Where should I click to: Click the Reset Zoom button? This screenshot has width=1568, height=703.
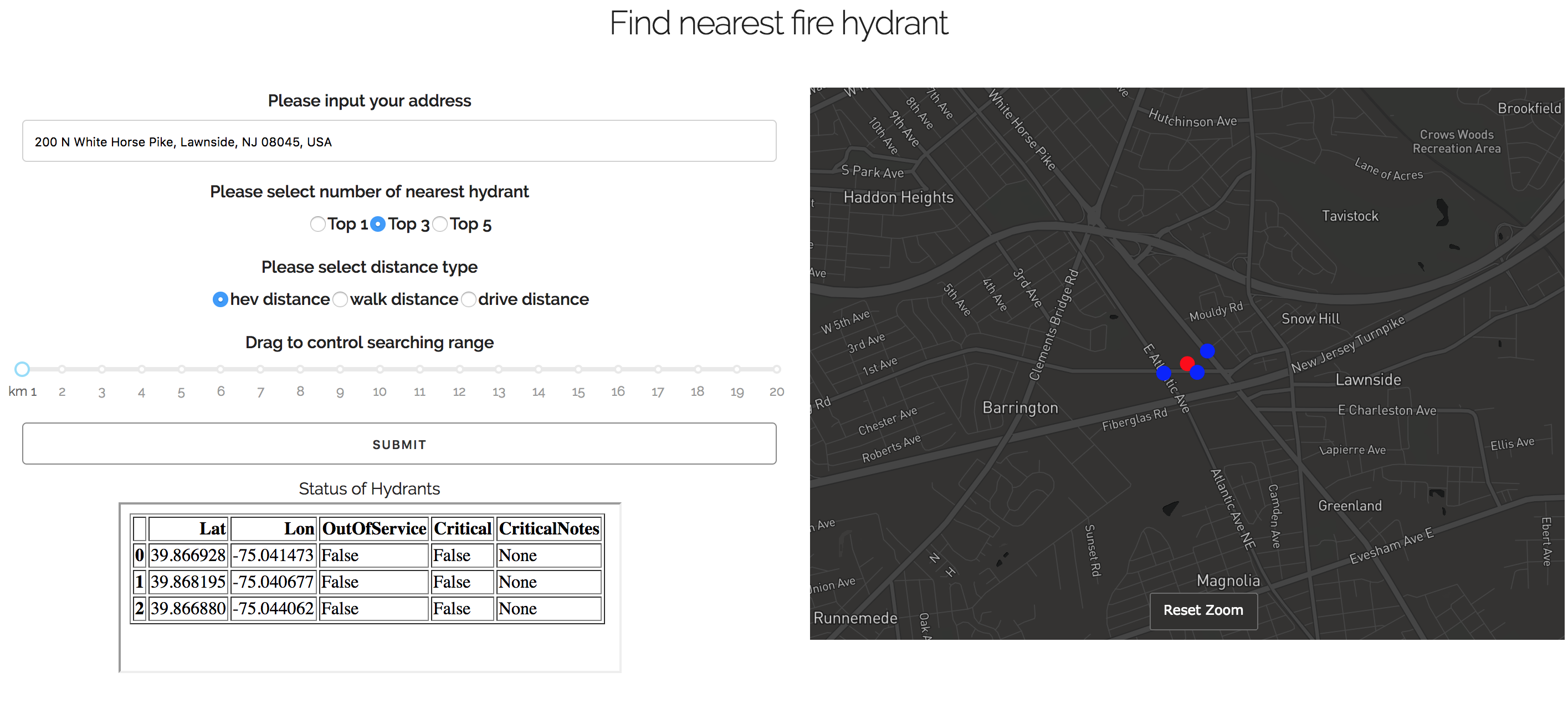click(1203, 610)
